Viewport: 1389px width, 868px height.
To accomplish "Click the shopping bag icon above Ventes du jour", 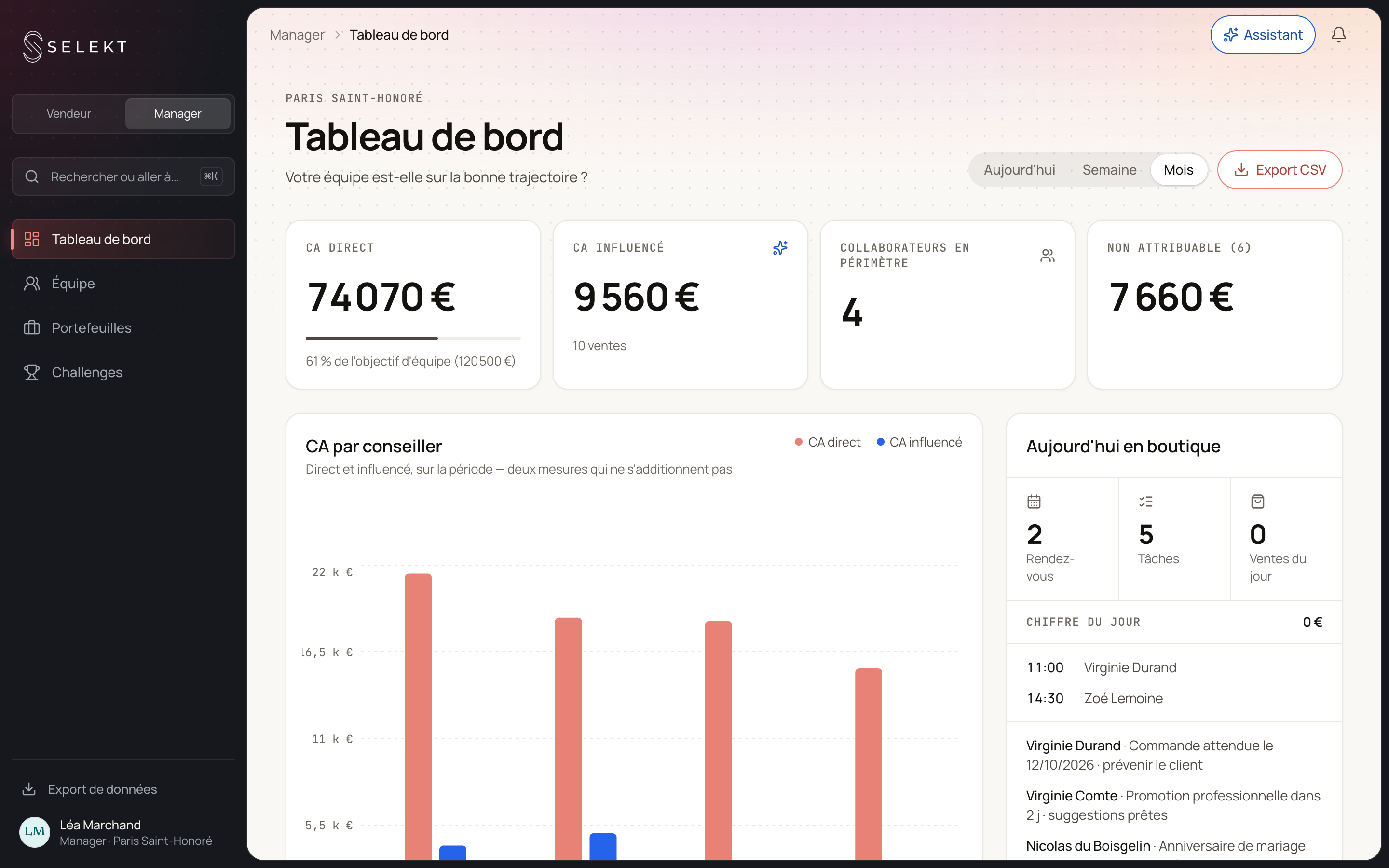I will [1257, 502].
